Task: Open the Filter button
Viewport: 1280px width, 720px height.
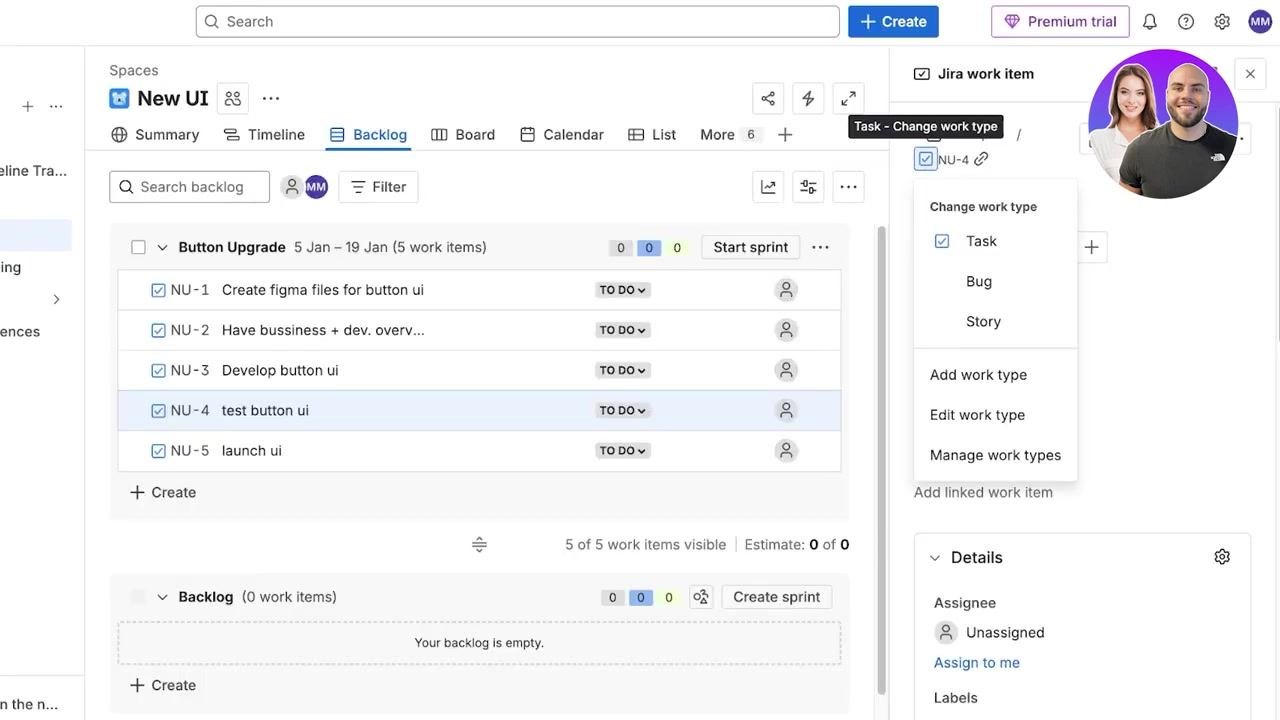Action: coord(378,187)
